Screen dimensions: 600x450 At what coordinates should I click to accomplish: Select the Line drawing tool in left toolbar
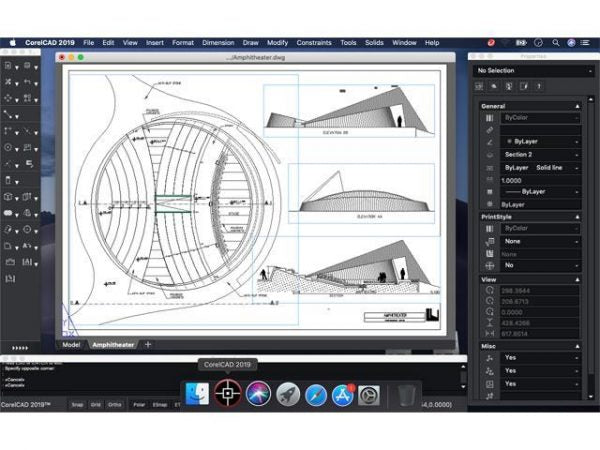click(8, 114)
